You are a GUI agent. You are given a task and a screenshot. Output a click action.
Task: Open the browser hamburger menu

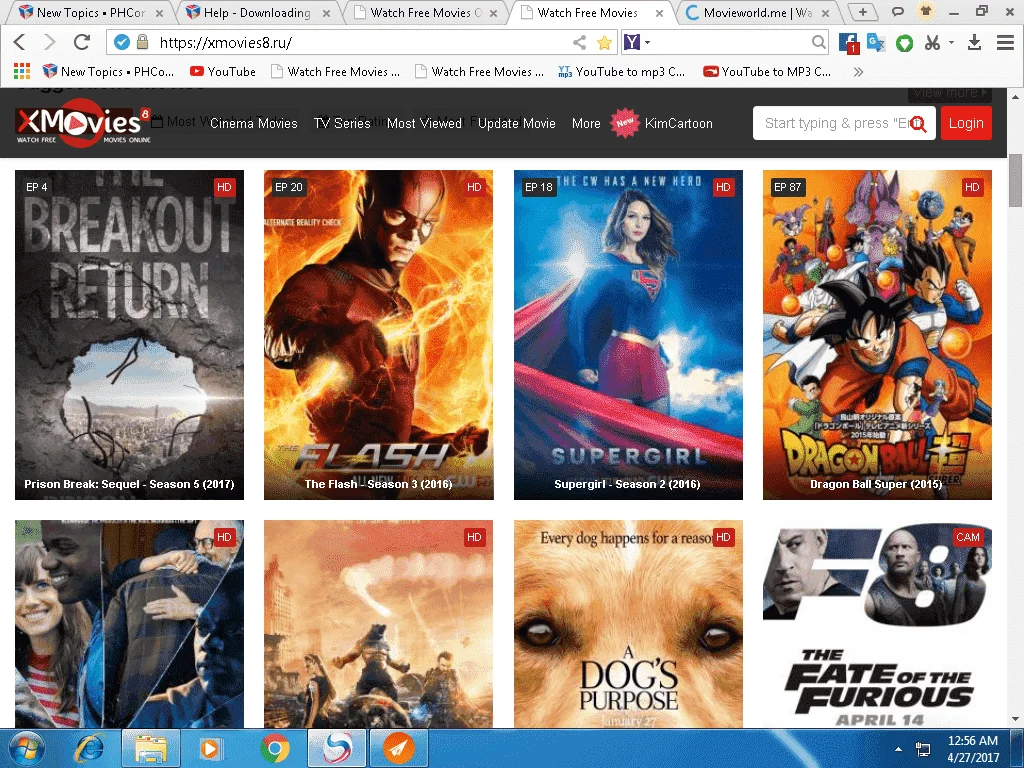[x=1005, y=43]
